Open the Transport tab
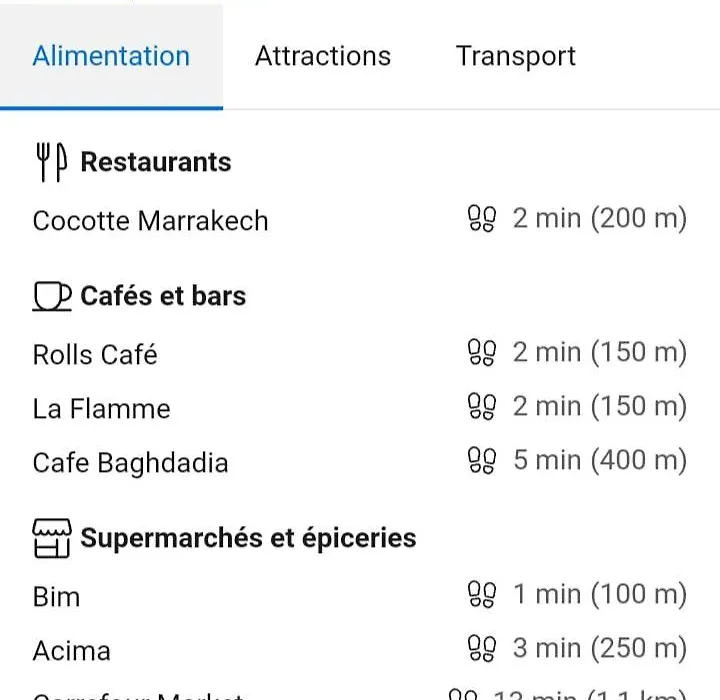This screenshot has width=720, height=700. pos(516,56)
